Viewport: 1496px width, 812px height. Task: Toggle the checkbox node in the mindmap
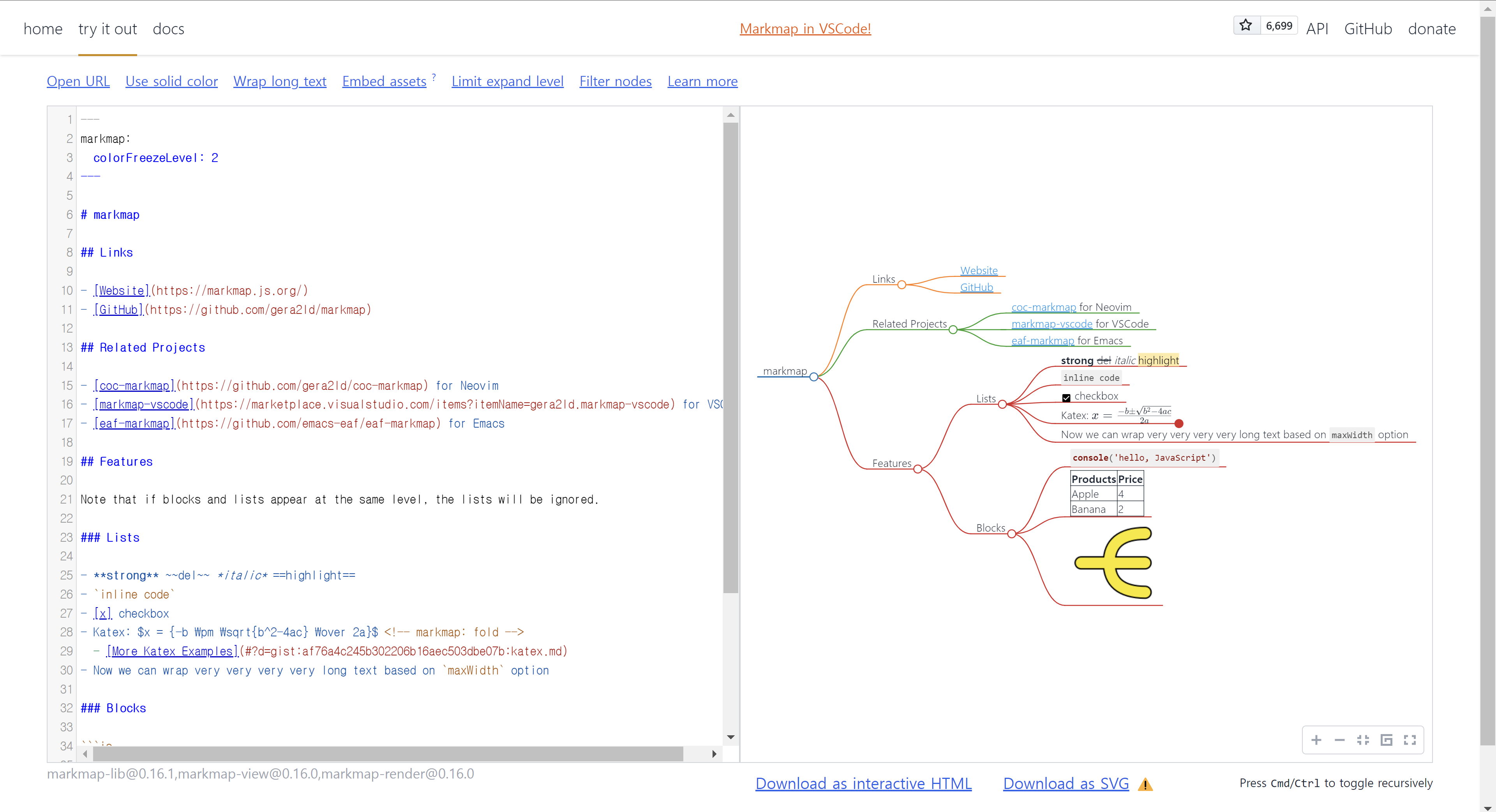1066,398
